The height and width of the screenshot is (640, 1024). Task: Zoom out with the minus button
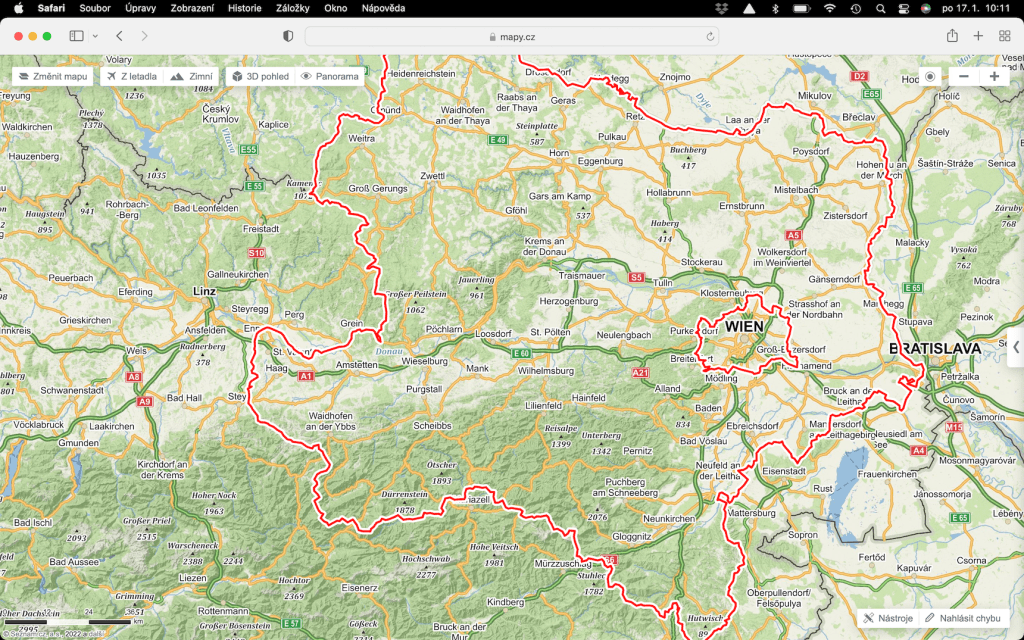pyautogui.click(x=963, y=77)
